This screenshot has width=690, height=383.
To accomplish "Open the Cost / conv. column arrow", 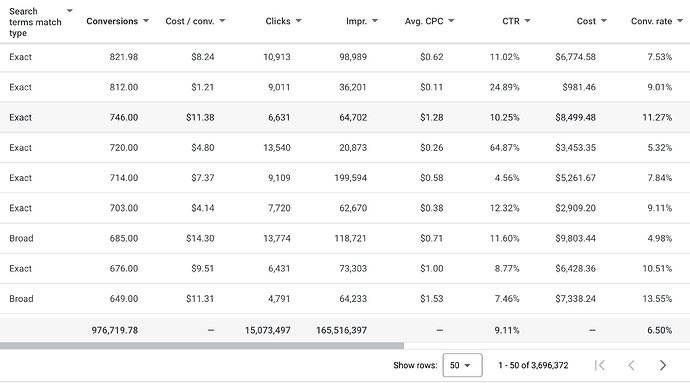I will (x=222, y=21).
